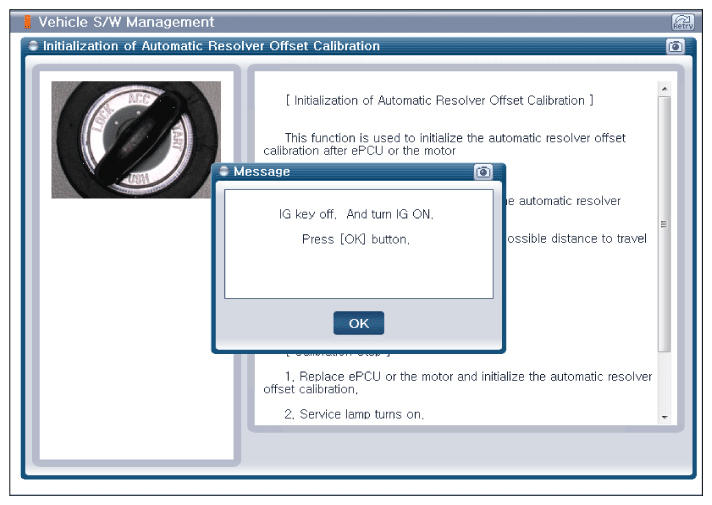Click the 'Press [OK] button.' message line
This screenshot has width=712, height=505.
[356, 239]
